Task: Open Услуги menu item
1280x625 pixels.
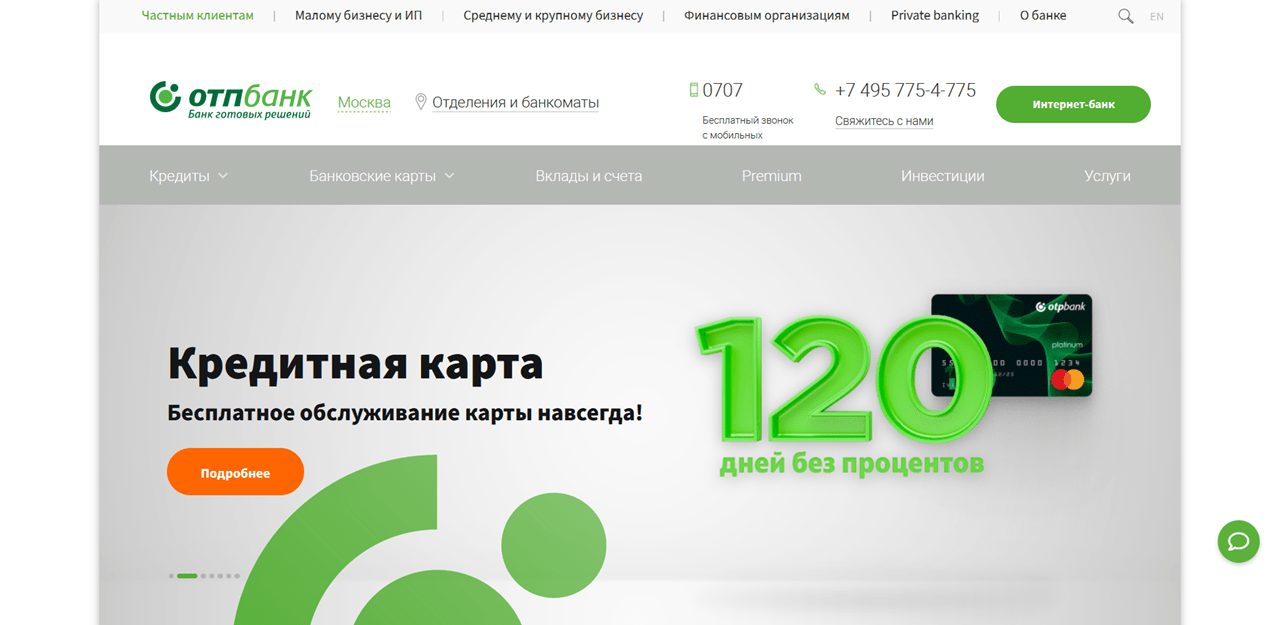Action: coord(1107,176)
